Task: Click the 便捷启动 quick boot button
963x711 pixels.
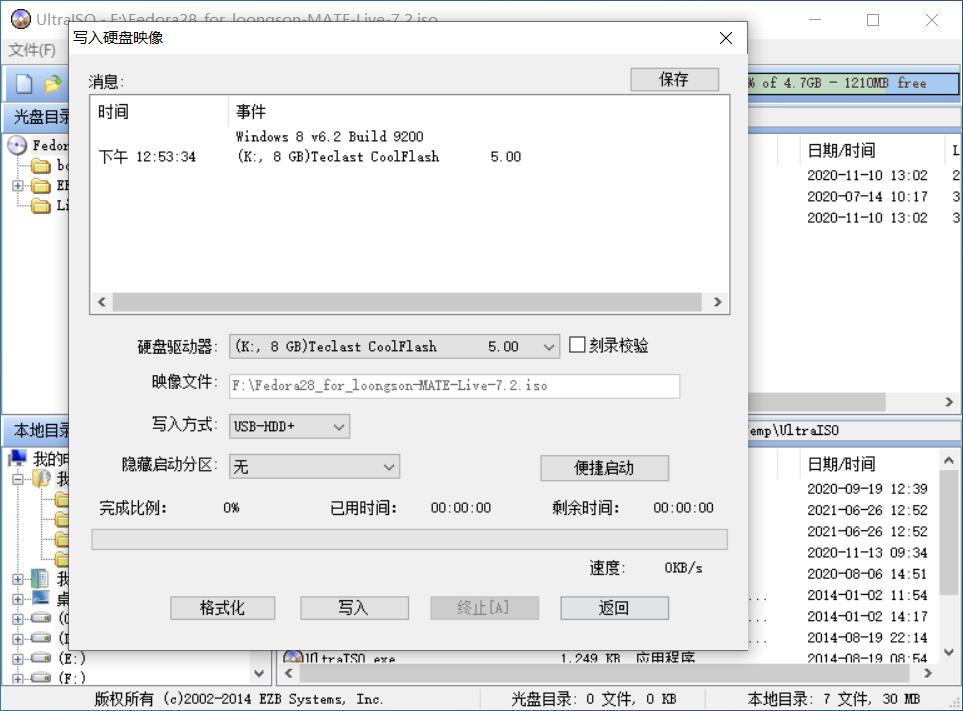Action: (x=604, y=468)
